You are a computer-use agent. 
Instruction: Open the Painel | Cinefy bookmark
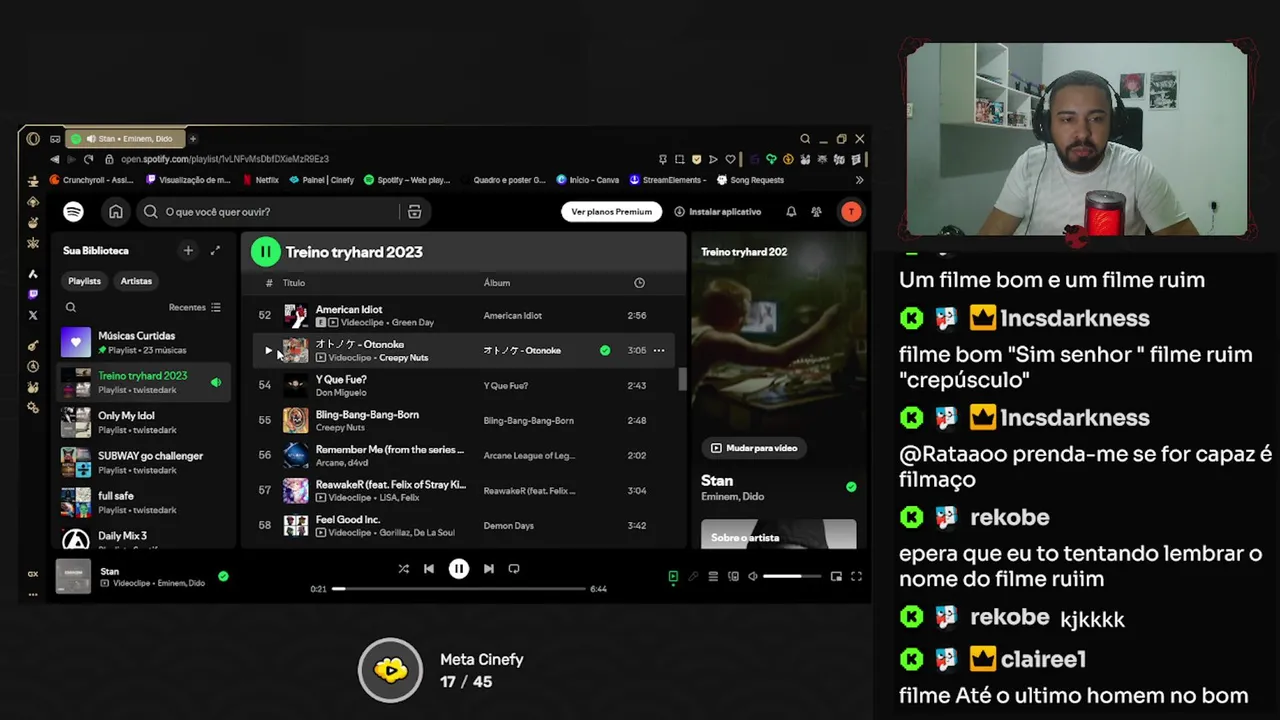[322, 180]
